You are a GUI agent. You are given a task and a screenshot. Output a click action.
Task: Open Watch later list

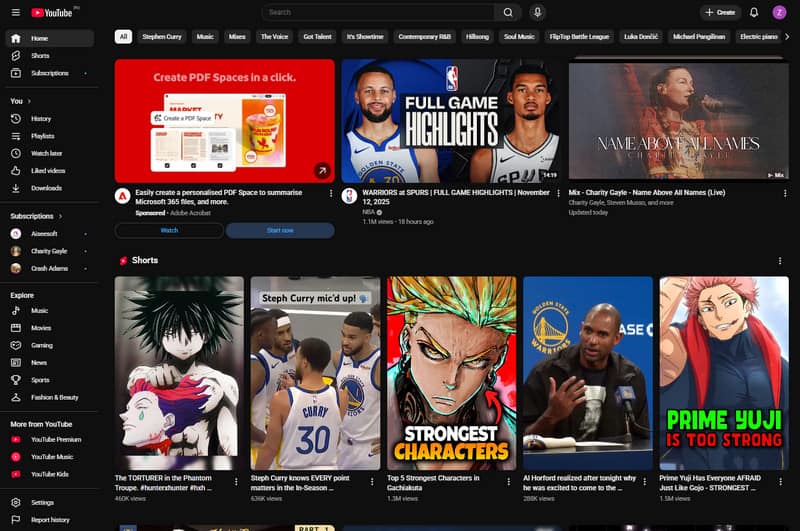click(x=50, y=153)
